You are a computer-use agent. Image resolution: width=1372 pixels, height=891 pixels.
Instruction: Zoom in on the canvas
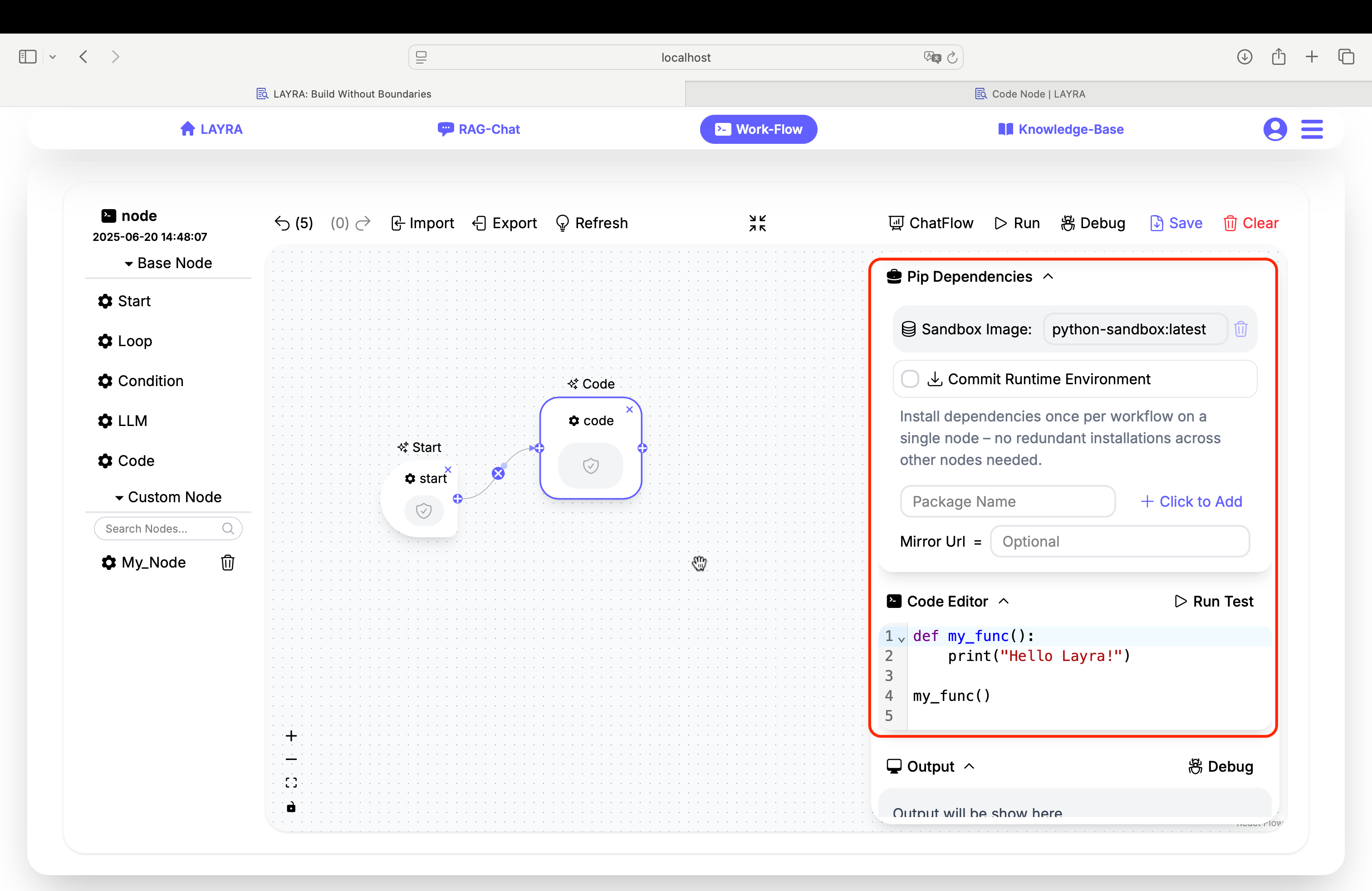(x=291, y=736)
